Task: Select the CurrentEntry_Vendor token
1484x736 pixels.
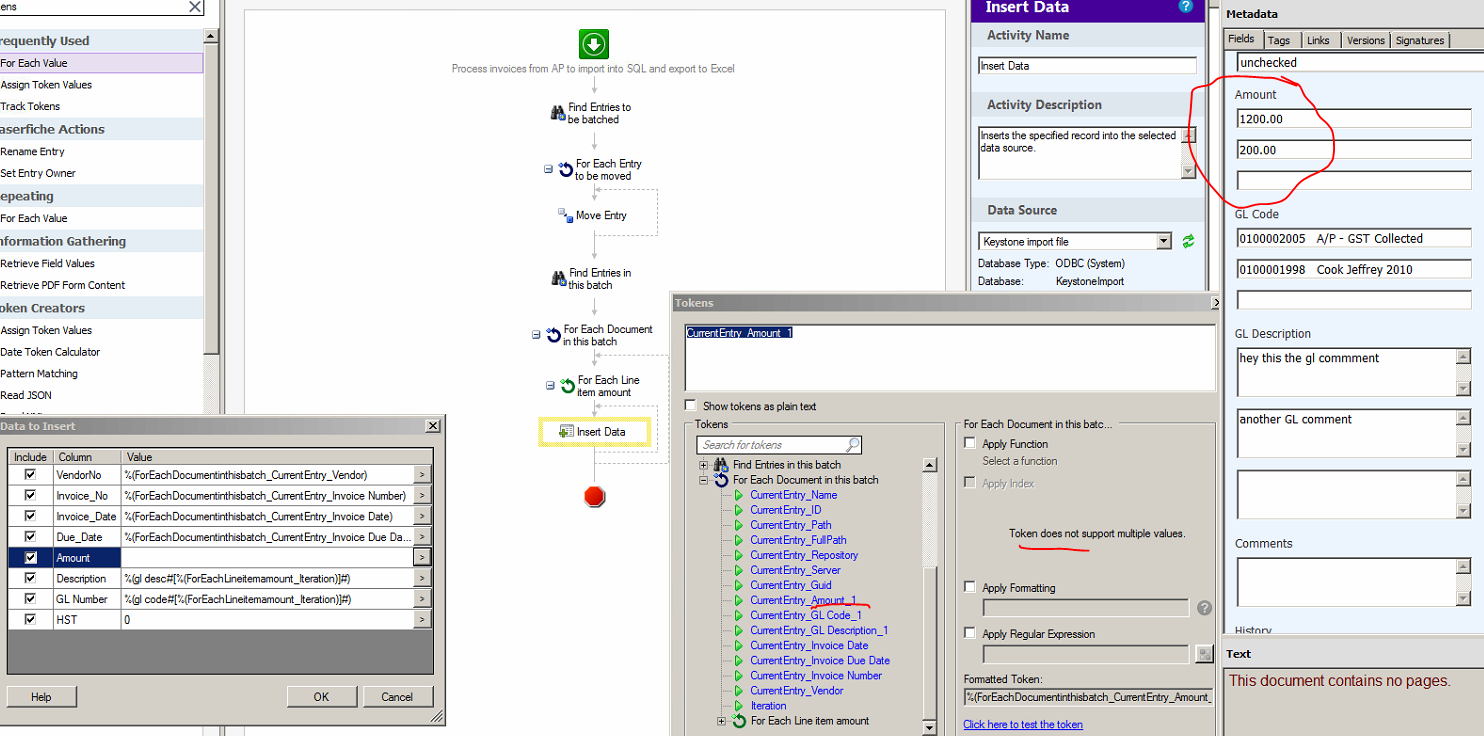Action: pyautogui.click(x=797, y=690)
